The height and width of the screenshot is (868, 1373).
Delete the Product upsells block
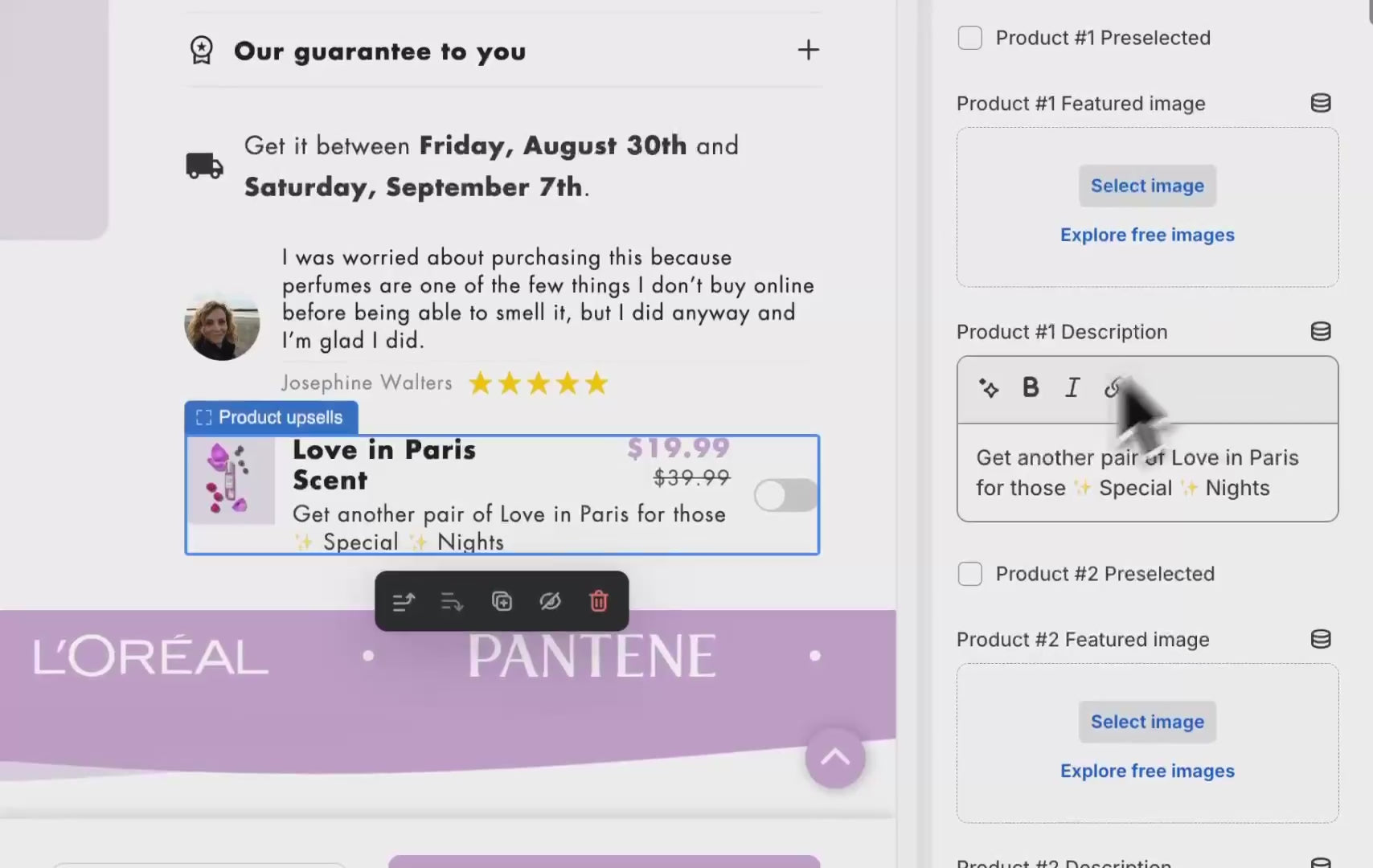coord(599,602)
